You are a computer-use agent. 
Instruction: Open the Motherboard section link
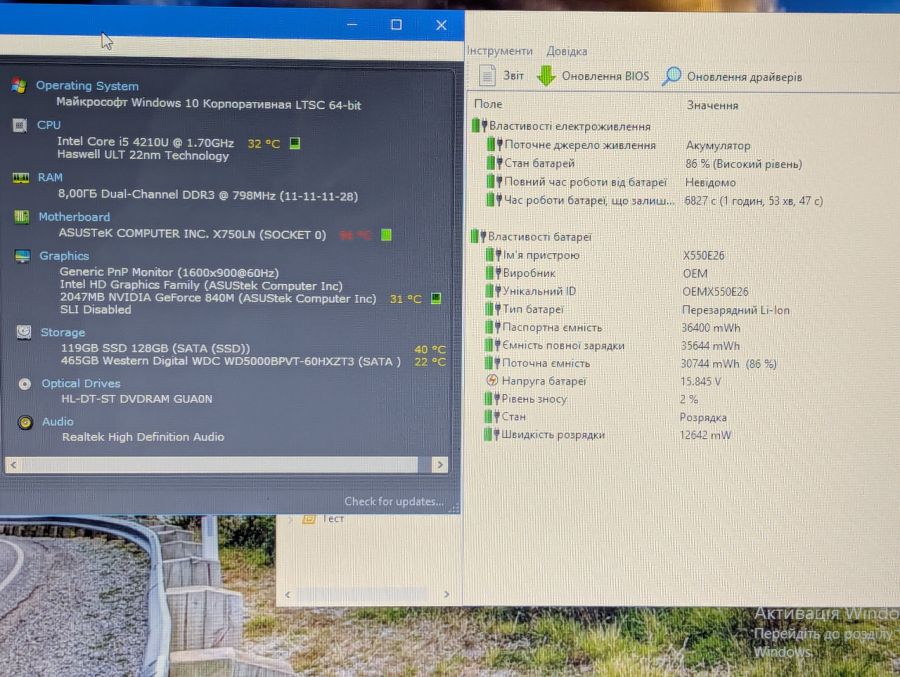[74, 216]
